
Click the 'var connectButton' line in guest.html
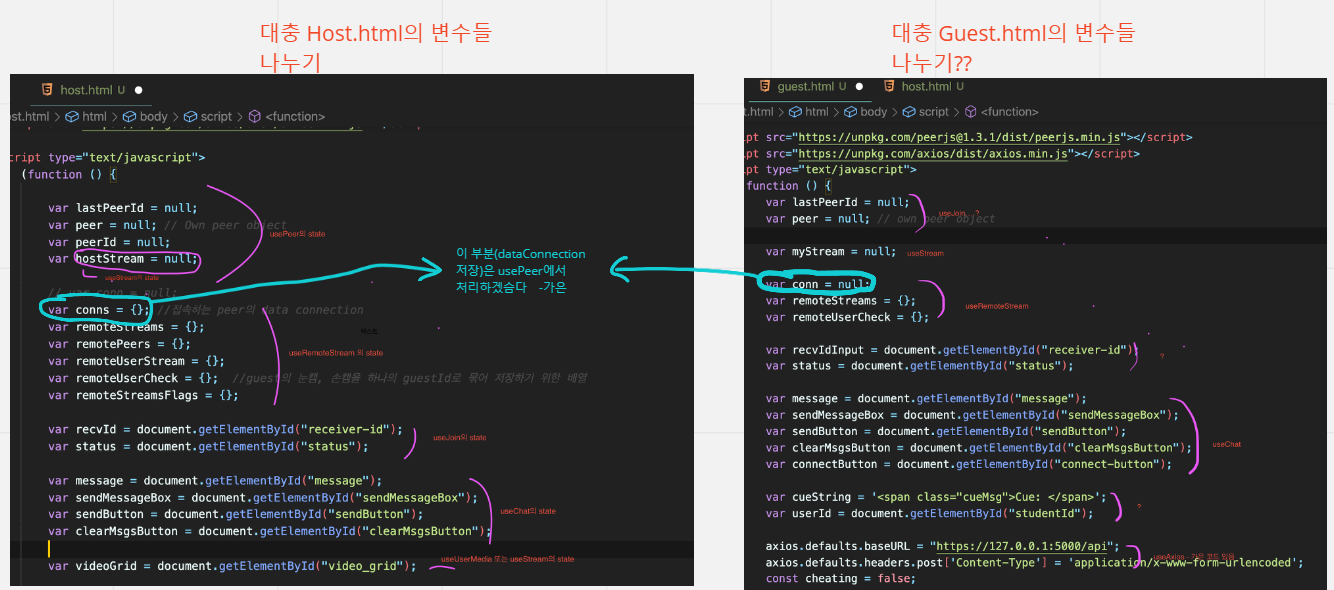click(x=969, y=464)
